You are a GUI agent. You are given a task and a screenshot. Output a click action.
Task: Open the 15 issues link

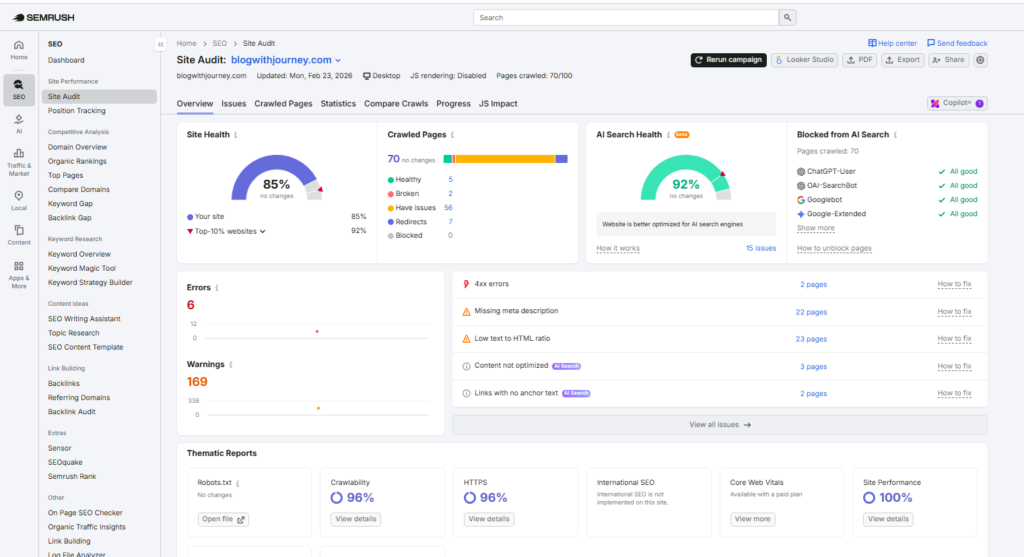761,248
